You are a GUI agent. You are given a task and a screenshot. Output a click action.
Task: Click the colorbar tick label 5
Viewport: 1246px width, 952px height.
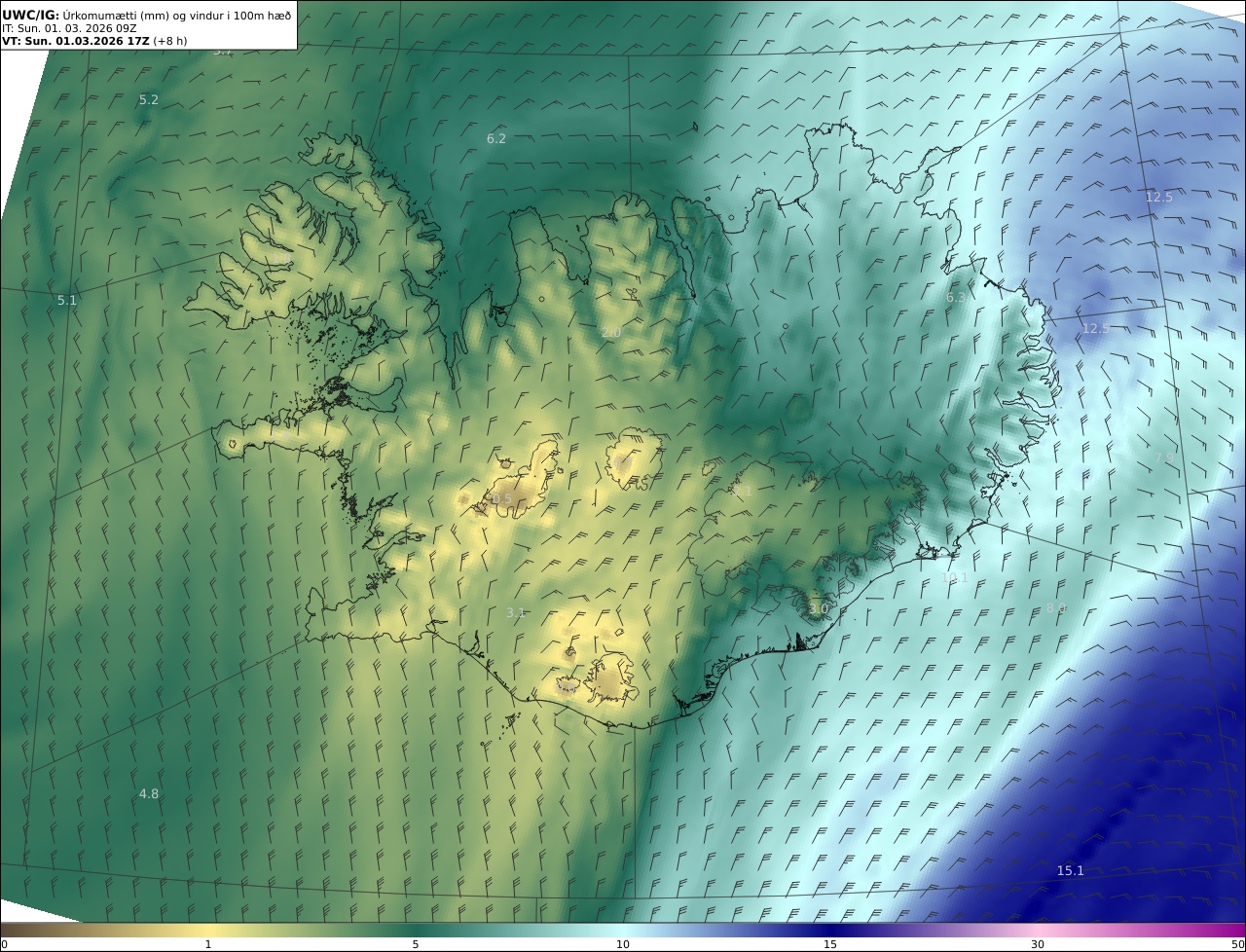pyautogui.click(x=416, y=944)
